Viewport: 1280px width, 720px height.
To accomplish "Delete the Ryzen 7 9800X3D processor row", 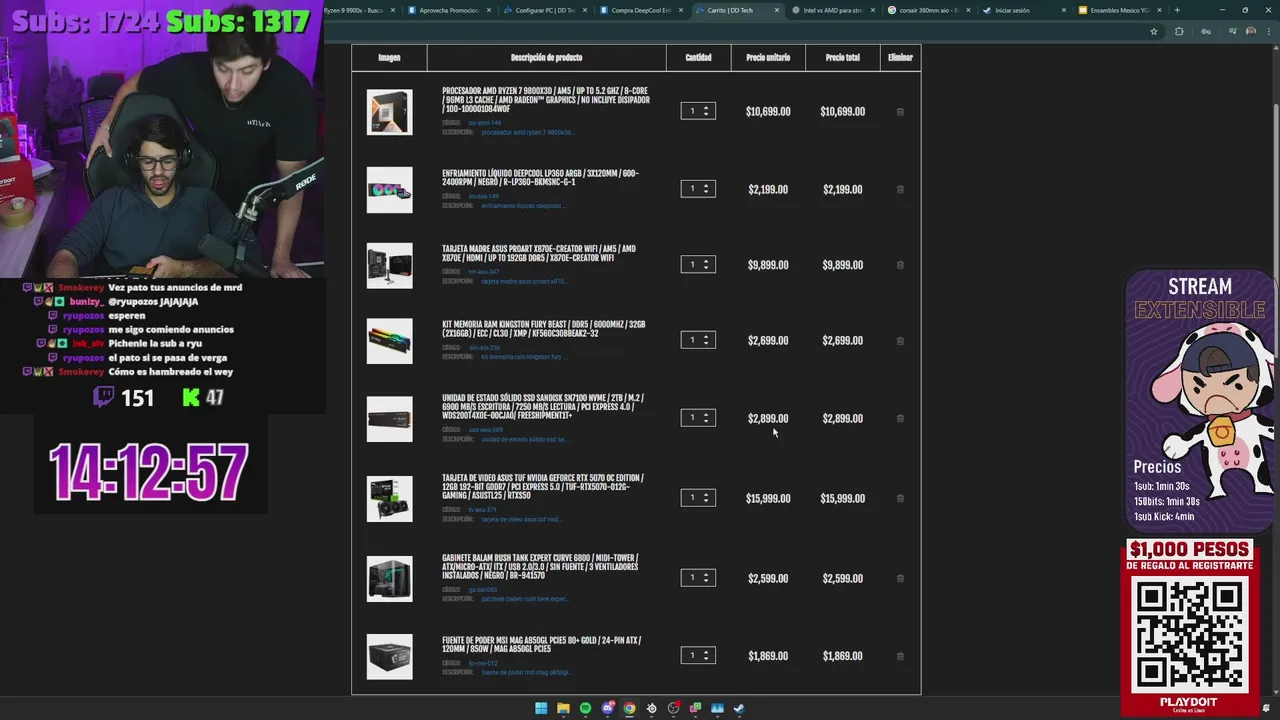I will [x=900, y=112].
